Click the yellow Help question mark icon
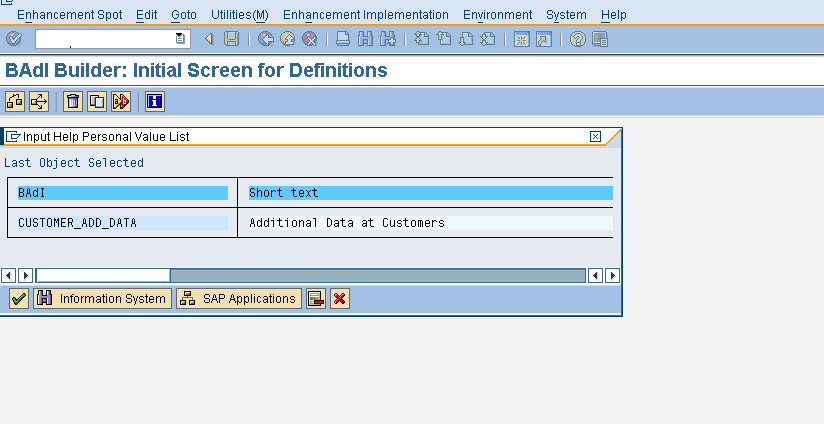The height and width of the screenshot is (424, 824). (x=578, y=39)
